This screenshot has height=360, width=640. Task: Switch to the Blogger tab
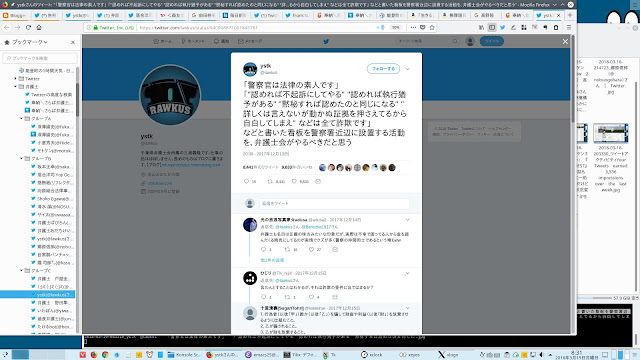pos(16,16)
